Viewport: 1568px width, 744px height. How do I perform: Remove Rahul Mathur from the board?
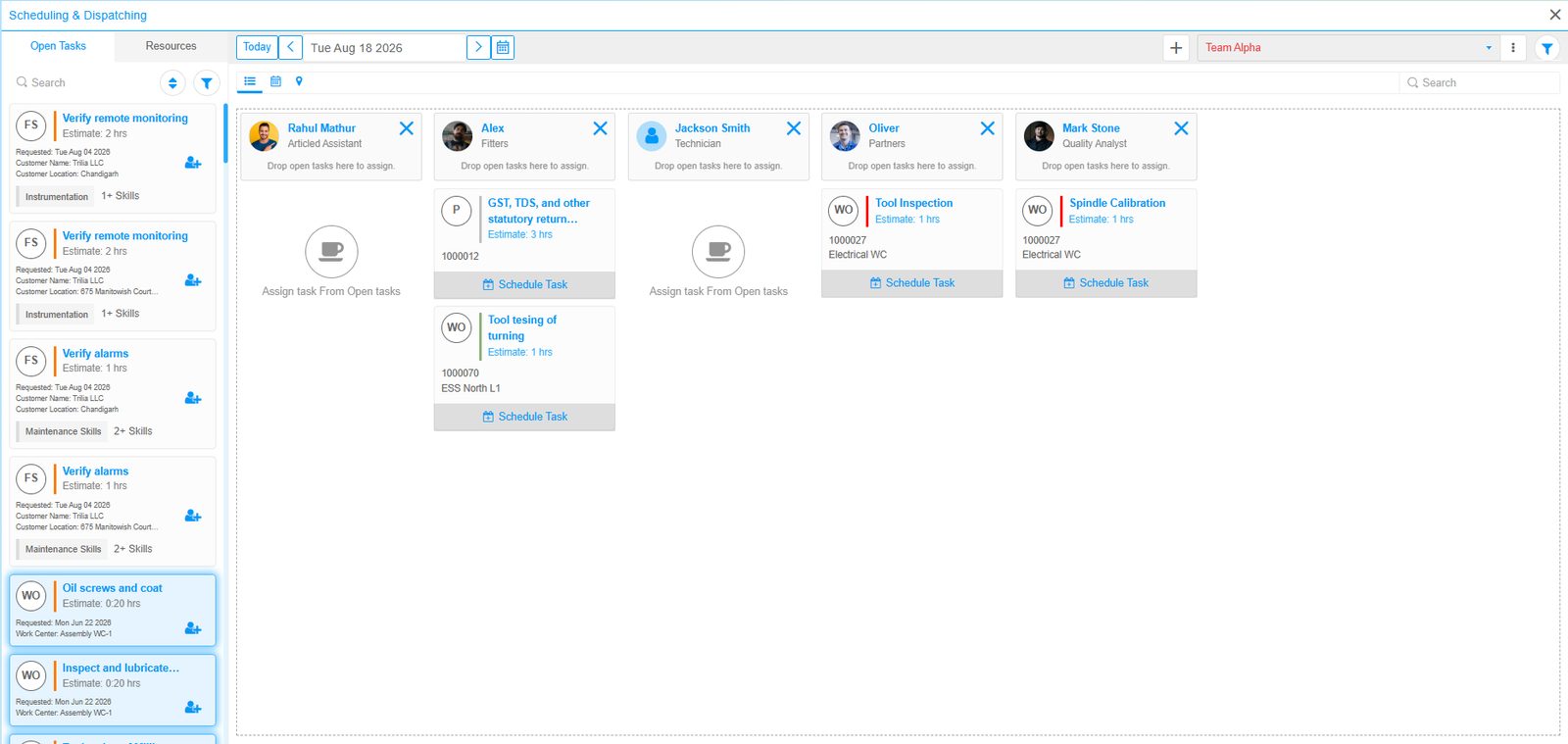click(x=407, y=128)
